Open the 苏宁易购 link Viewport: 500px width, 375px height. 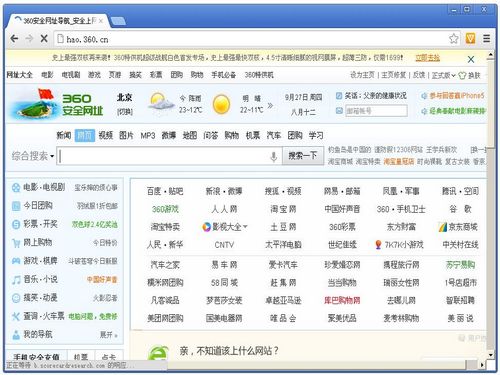pos(460,265)
